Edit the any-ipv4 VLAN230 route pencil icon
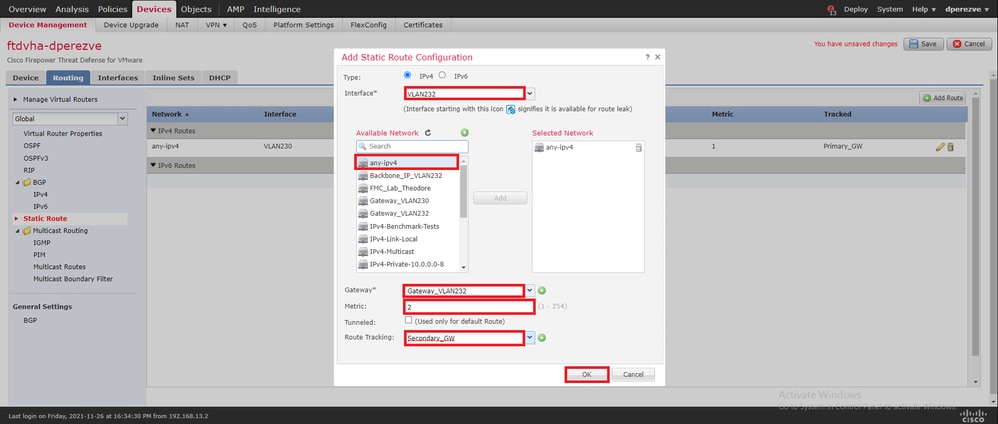 (x=940, y=147)
